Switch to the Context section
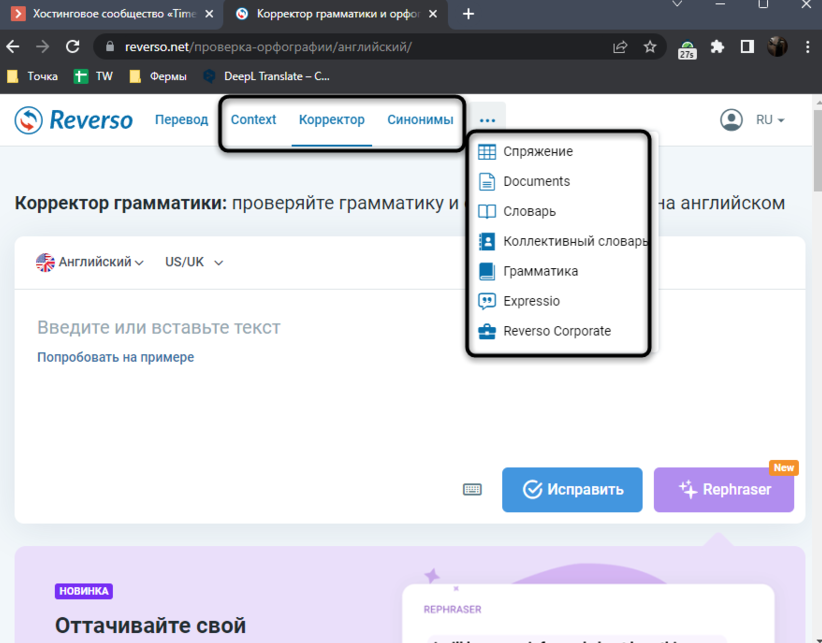 [253, 119]
